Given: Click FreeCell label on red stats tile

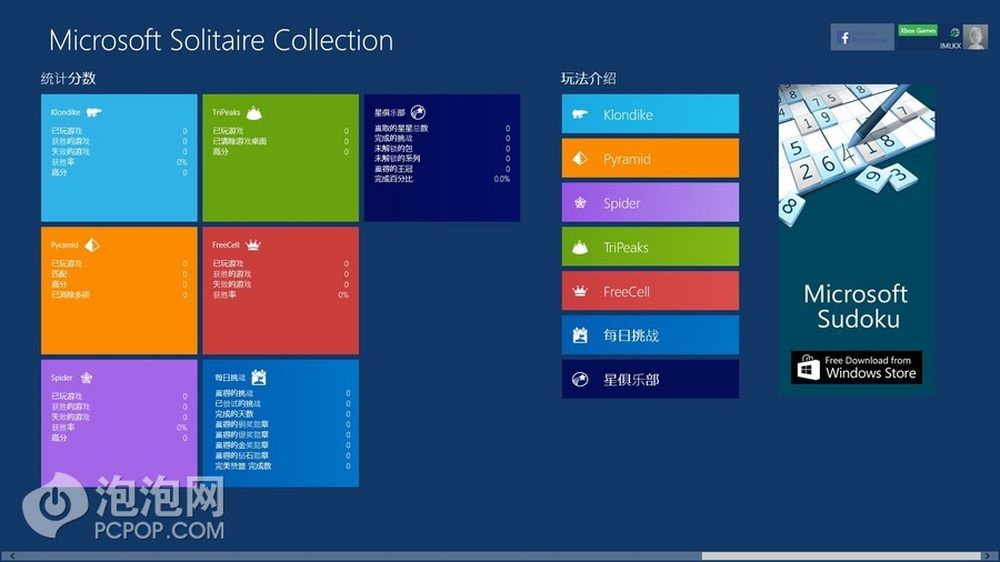Looking at the screenshot, I should pos(226,245).
